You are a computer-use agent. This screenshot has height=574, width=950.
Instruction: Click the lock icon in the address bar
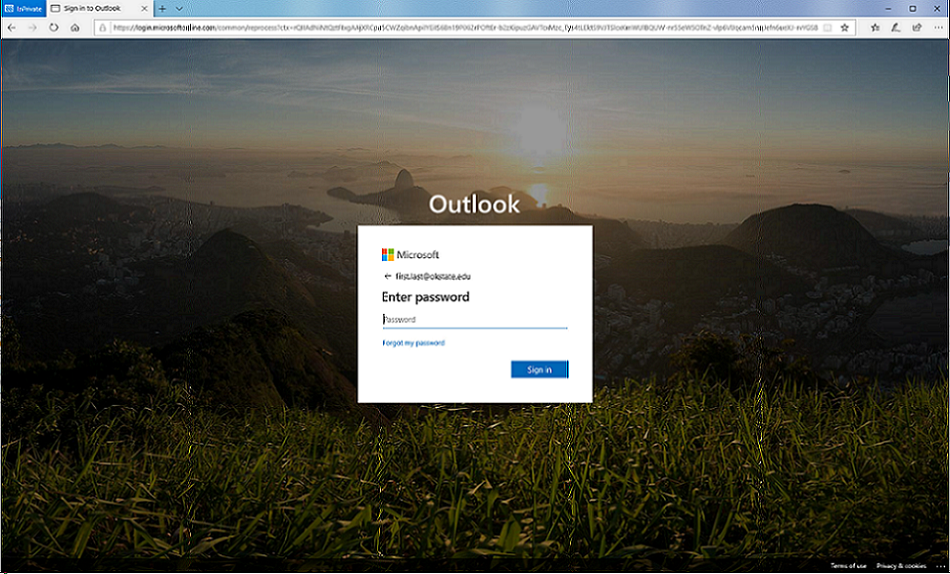point(102,27)
